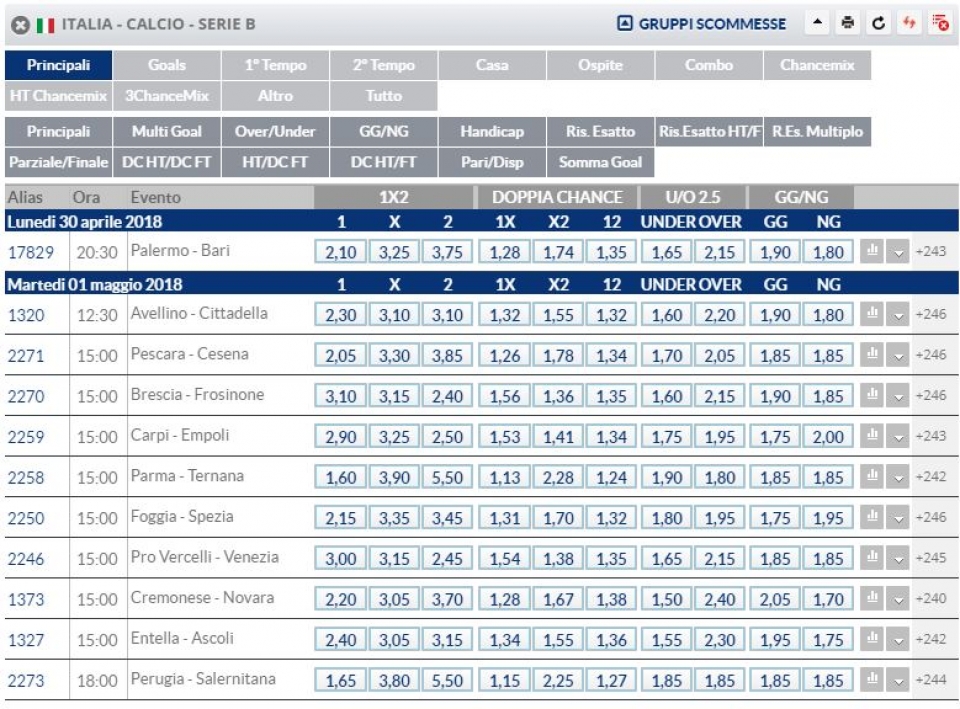Open the statistics chart icon for Perugia - Salernitana

[x=872, y=680]
